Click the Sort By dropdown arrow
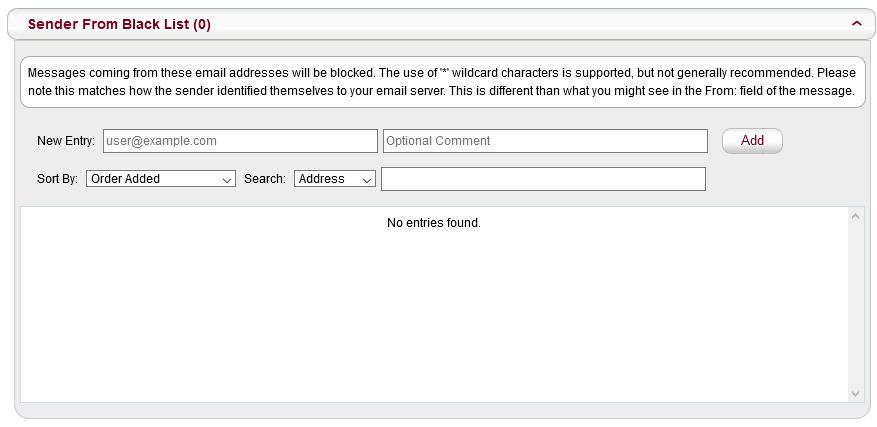The image size is (877, 427). pos(227,179)
